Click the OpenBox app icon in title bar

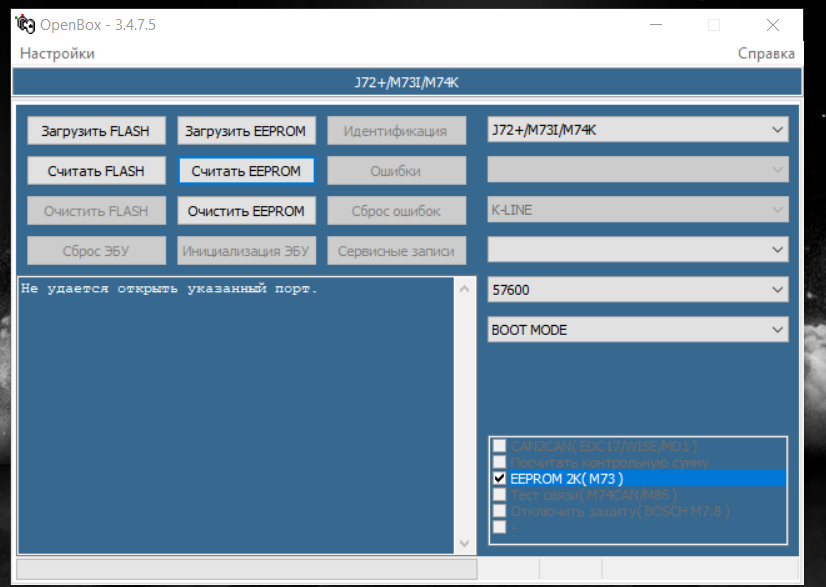[x=25, y=25]
